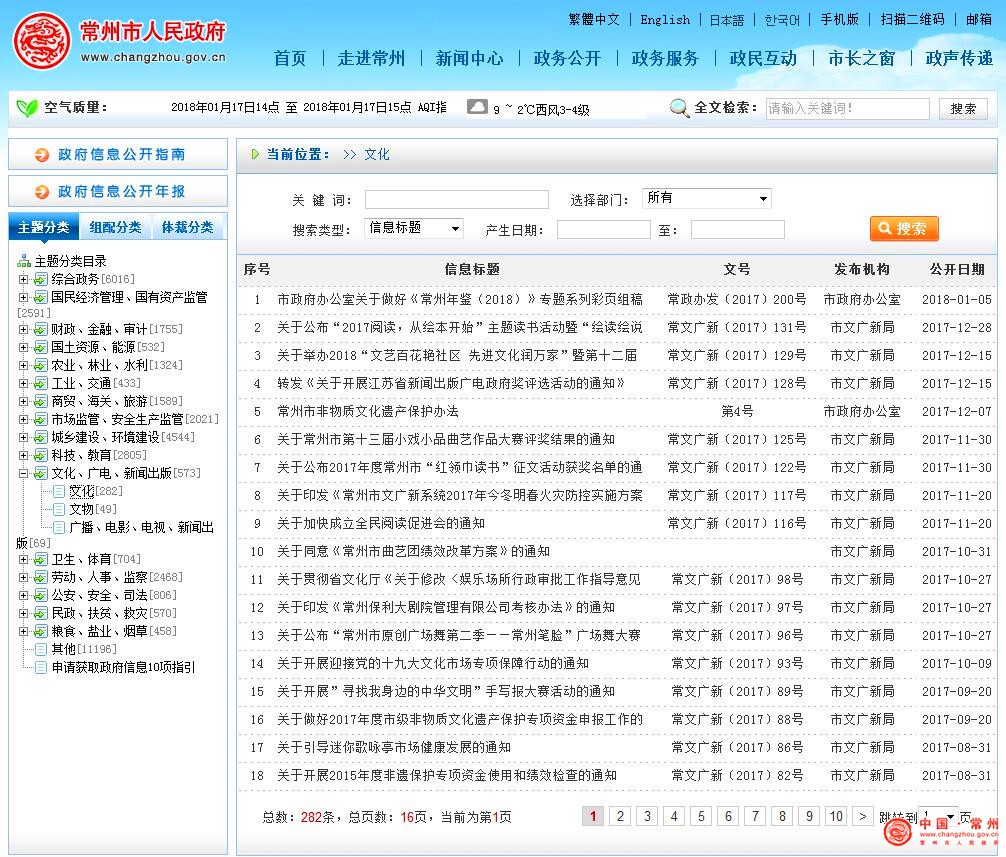Click the 主题分类目录 root tree icon
The height and width of the screenshot is (857, 1006).
(x=24, y=262)
